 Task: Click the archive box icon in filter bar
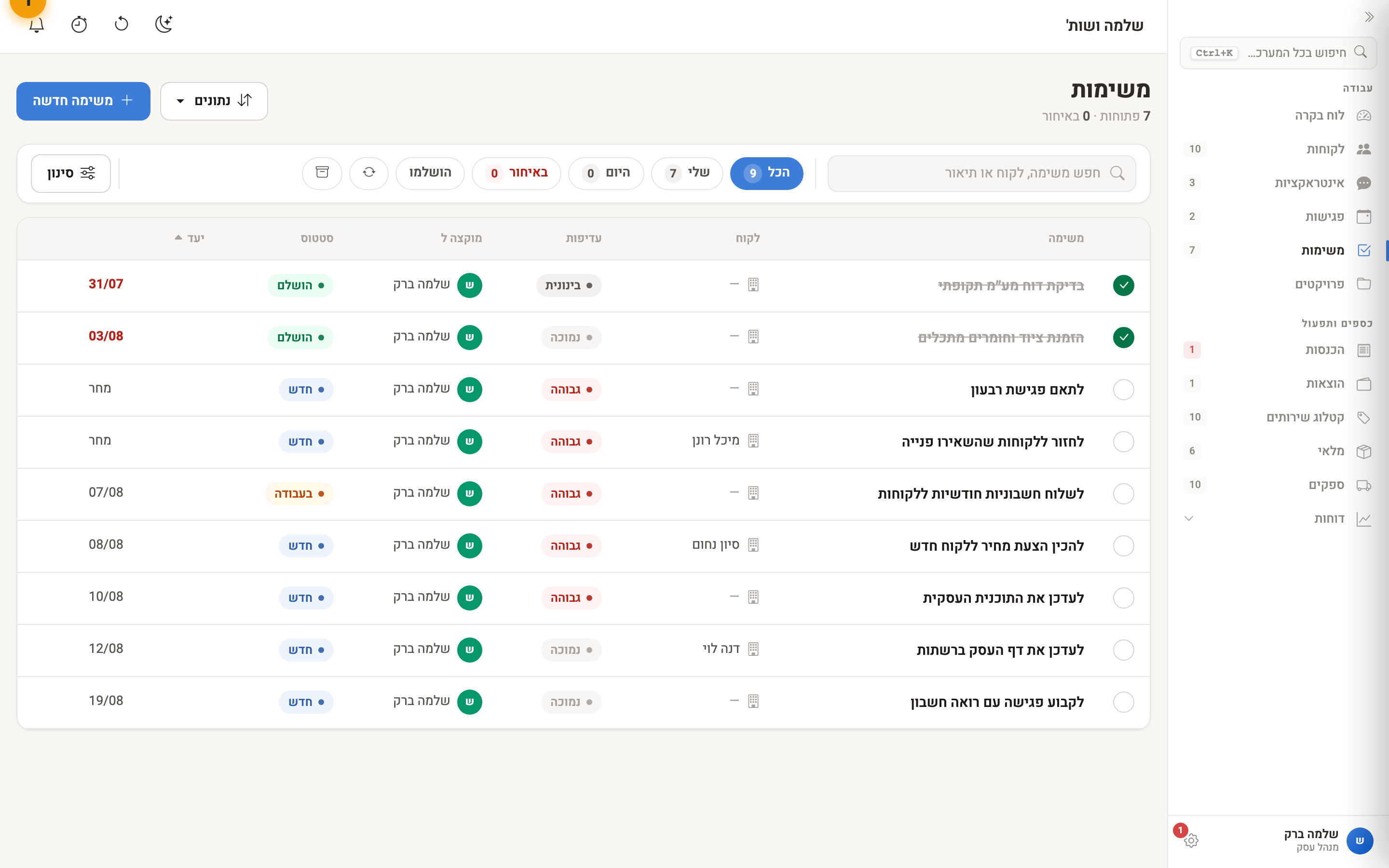click(322, 173)
